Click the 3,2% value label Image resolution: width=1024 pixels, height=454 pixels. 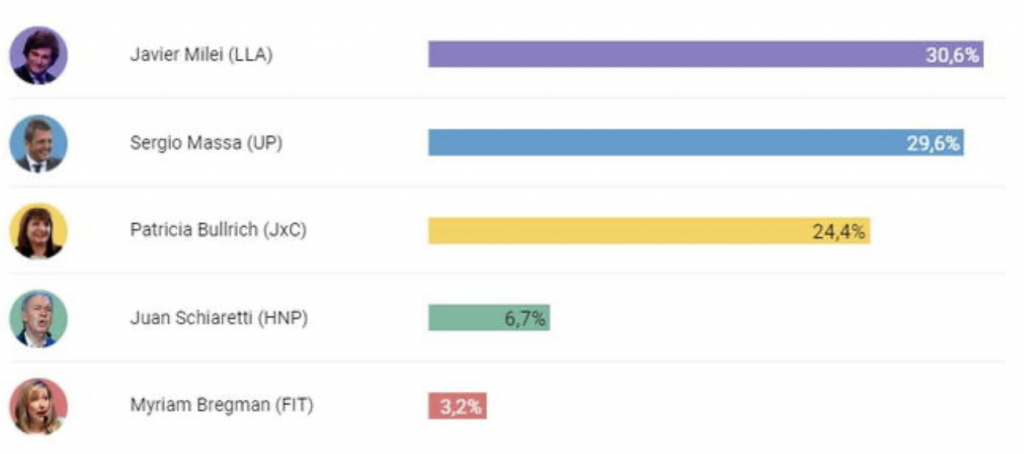462,407
